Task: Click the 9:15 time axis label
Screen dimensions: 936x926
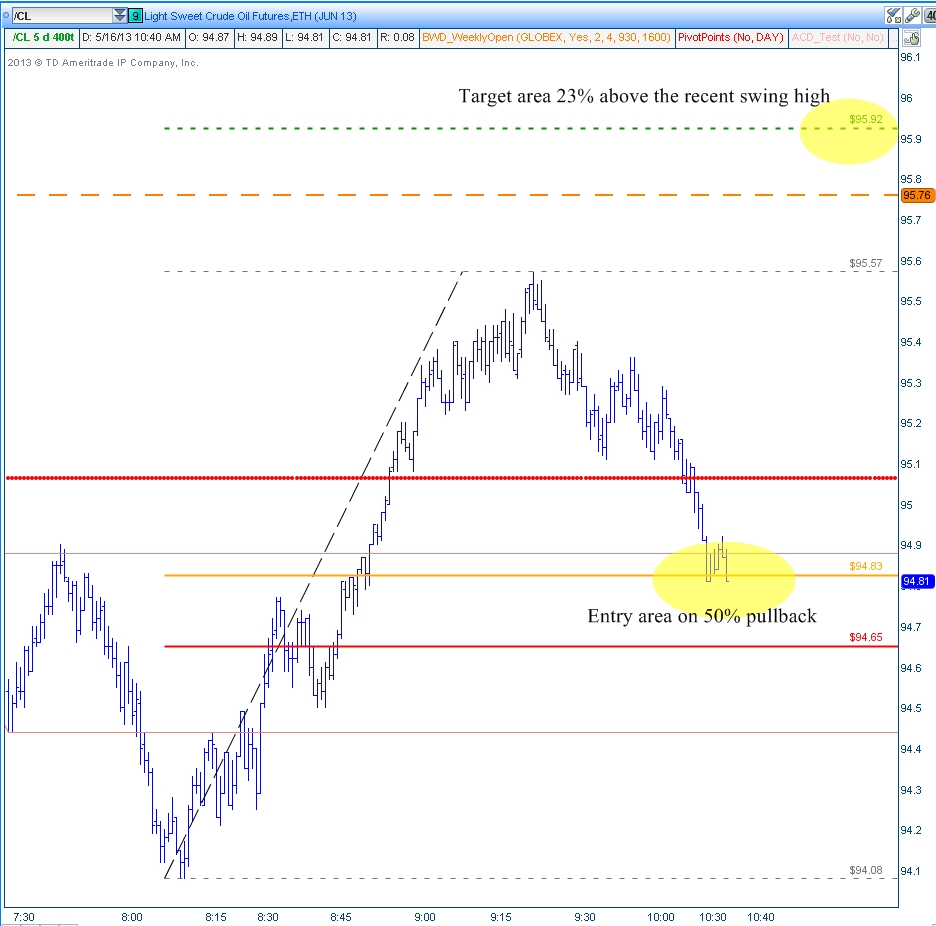Action: point(501,917)
